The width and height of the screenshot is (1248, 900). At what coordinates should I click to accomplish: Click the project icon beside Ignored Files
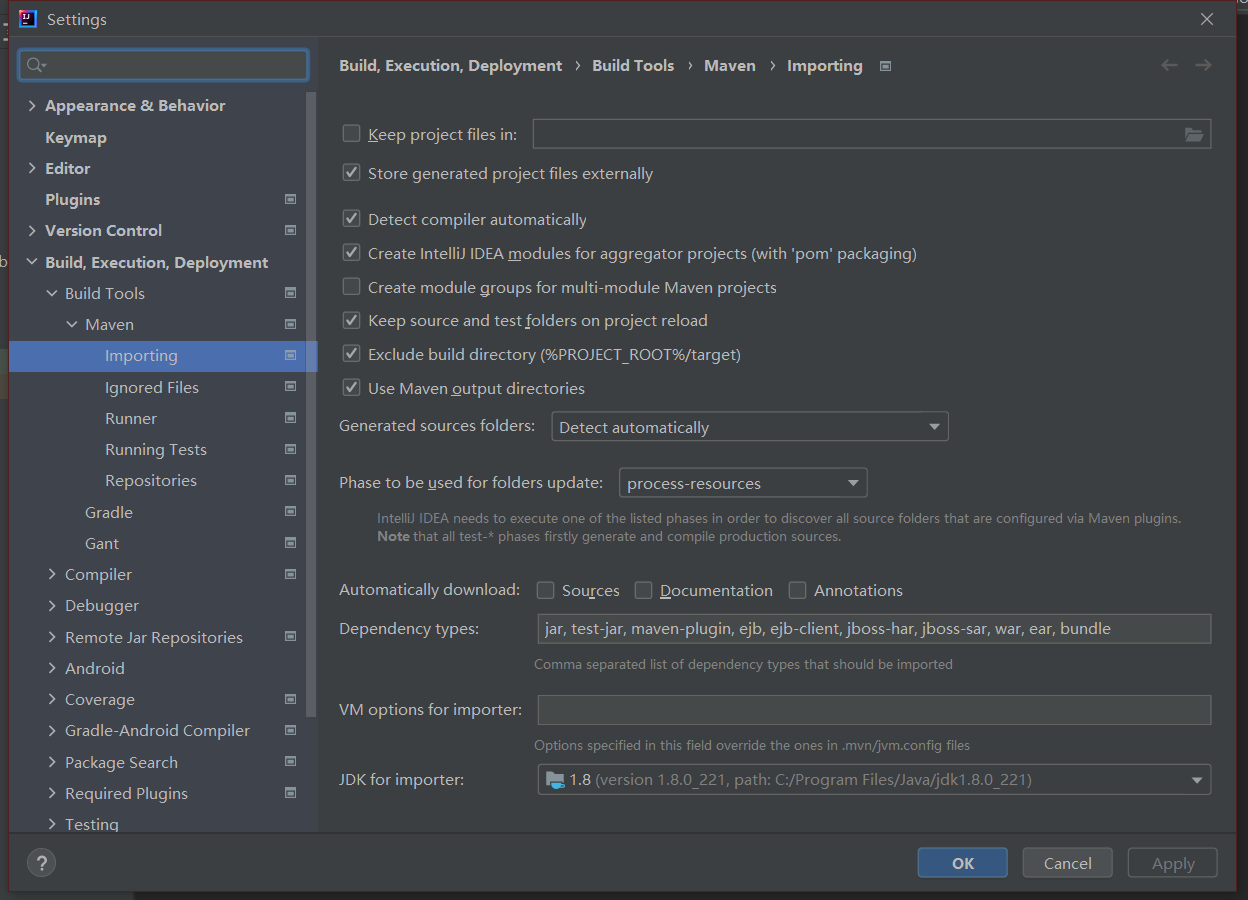[x=290, y=387]
